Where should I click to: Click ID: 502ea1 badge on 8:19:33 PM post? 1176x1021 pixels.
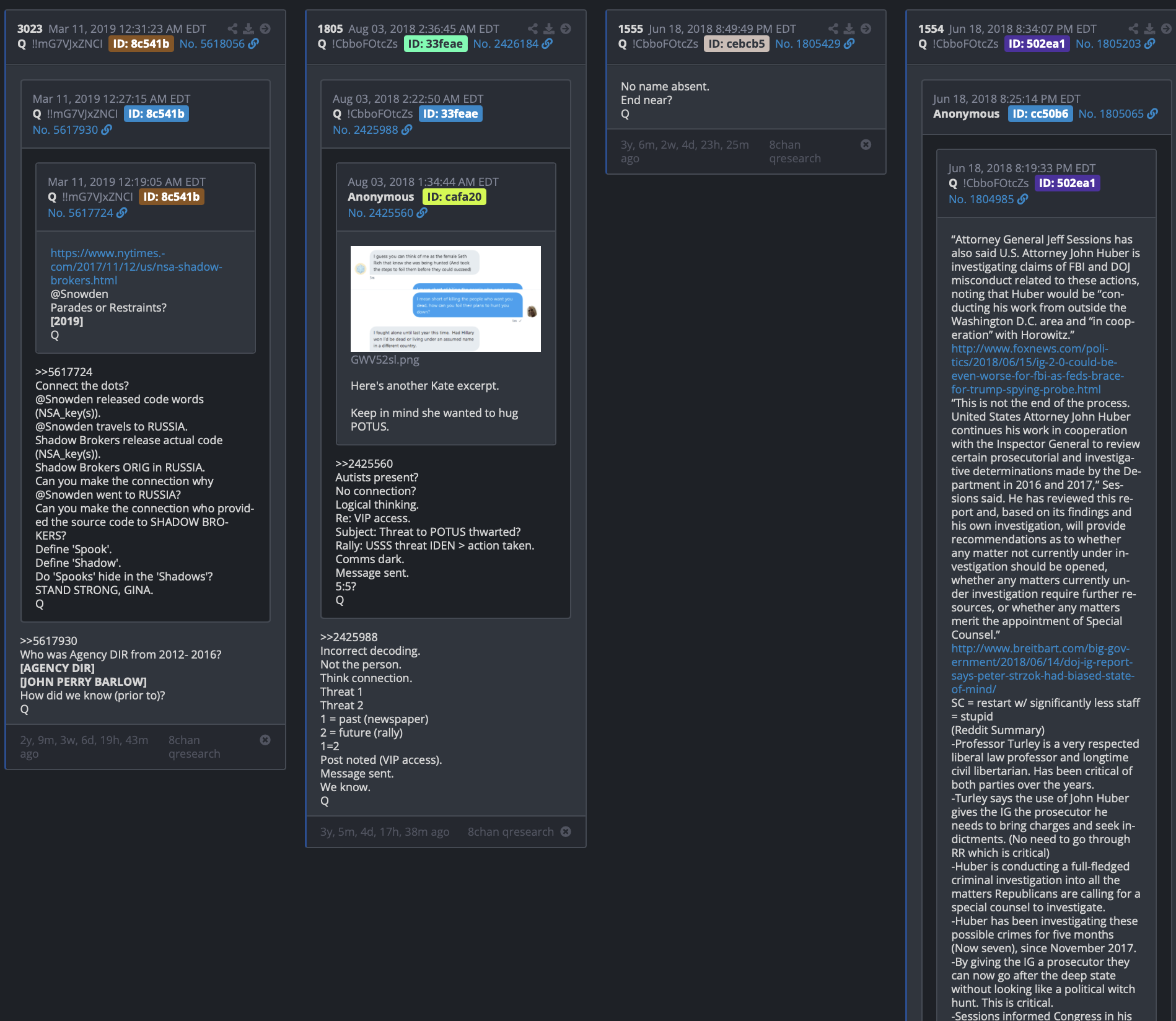1067,183
